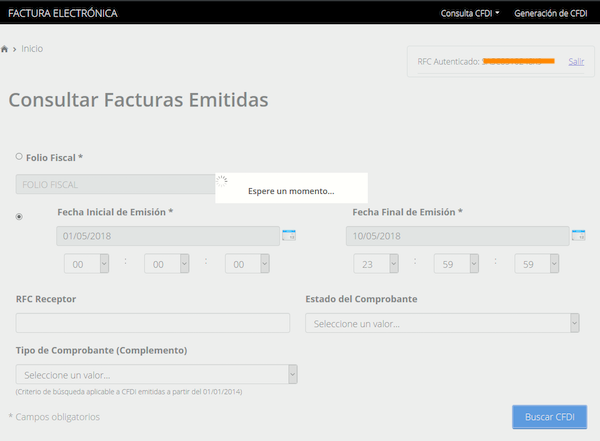Screen dimensions: 600x441
Task: Click the Fecha Final date field 10/05/2018
Action: click(458, 236)
